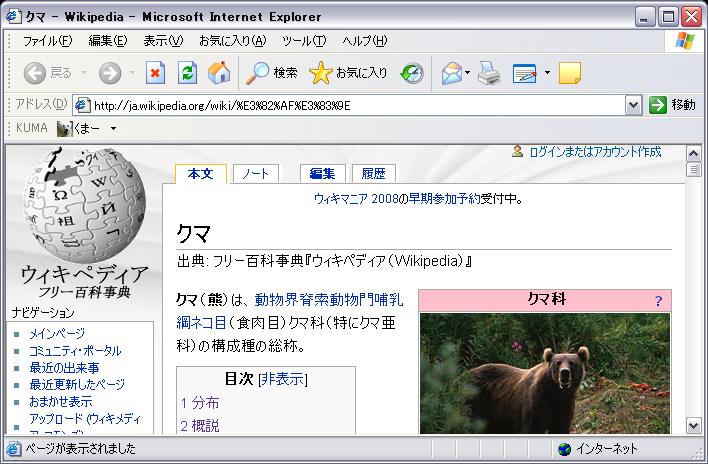708x464 pixels.
Task: Click the scrollbar down arrow
Action: coord(694,426)
